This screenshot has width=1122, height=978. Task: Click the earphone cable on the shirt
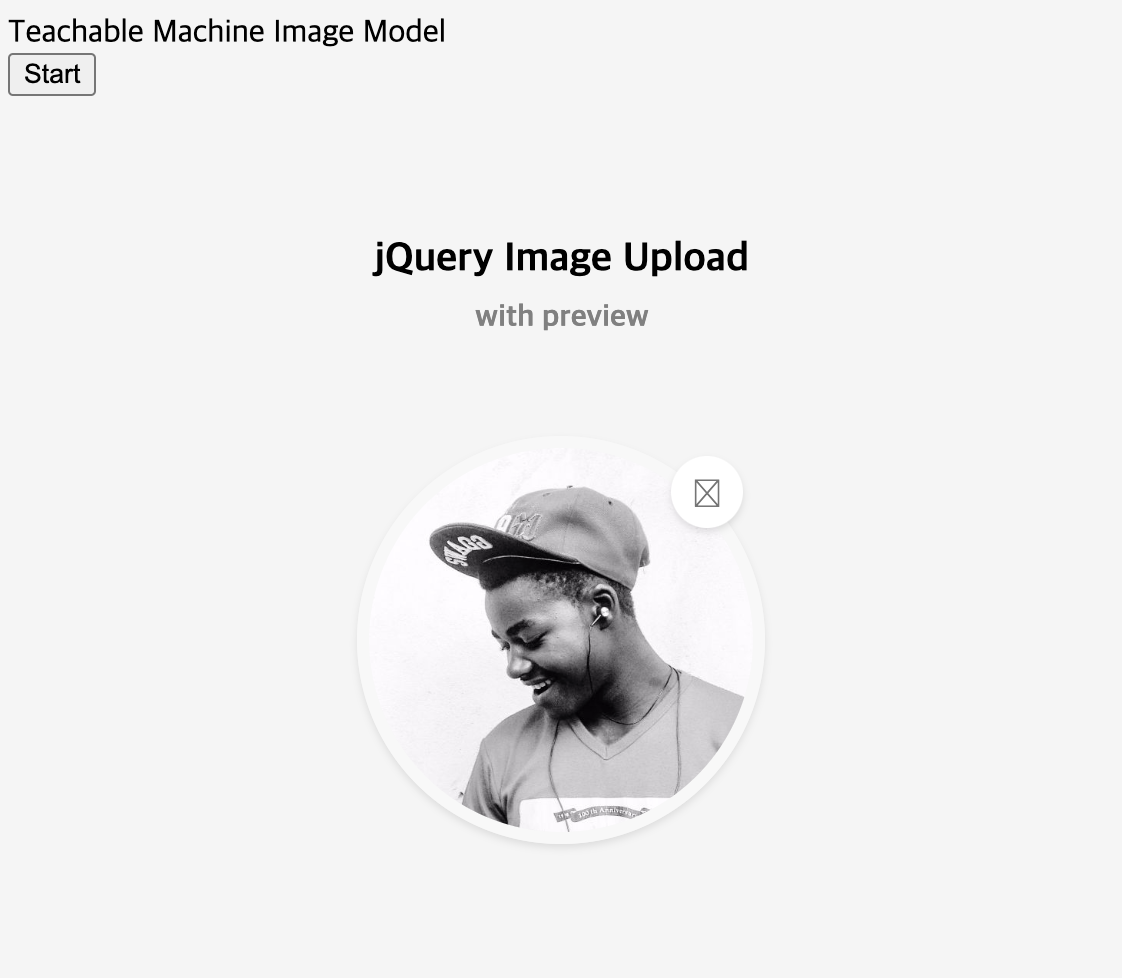[x=557, y=773]
